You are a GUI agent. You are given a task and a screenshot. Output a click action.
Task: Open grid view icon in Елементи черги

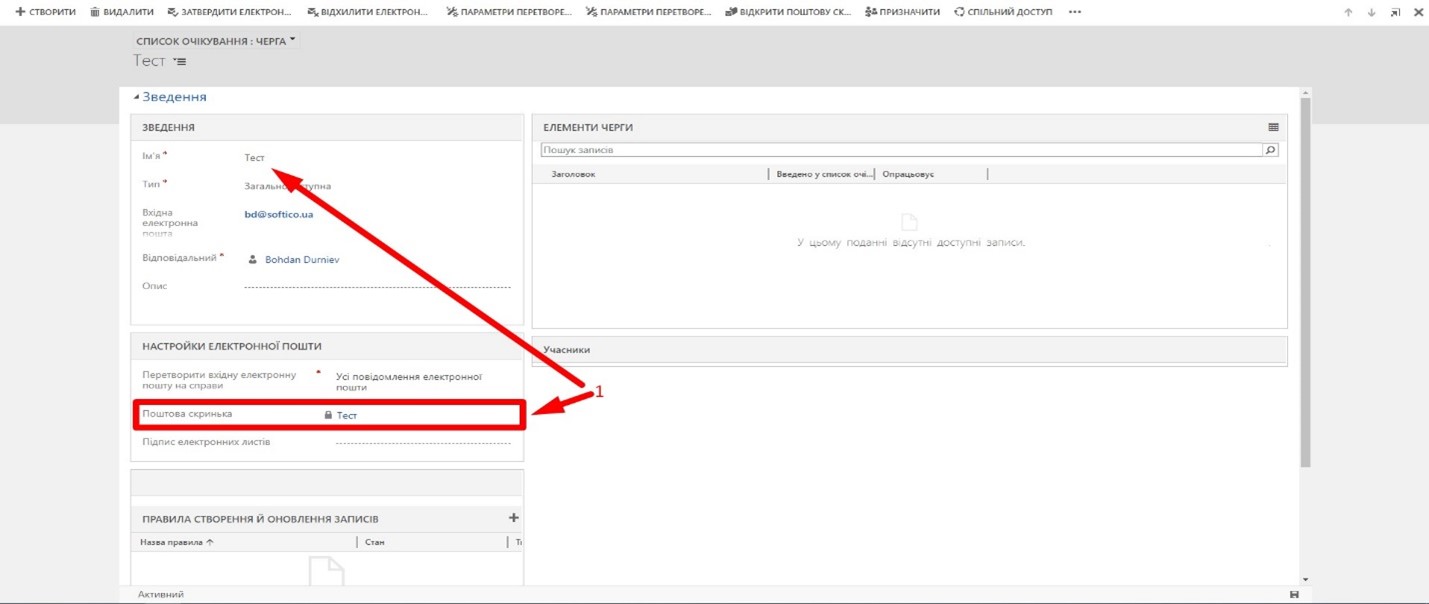[x=1273, y=127]
